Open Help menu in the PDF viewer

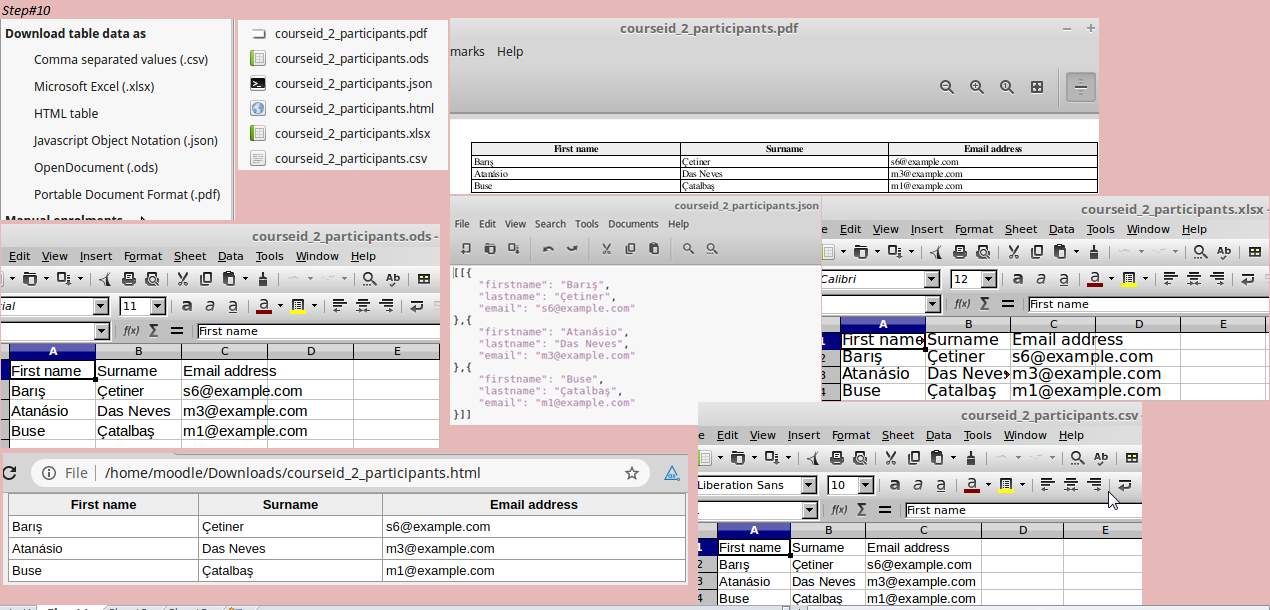[510, 52]
